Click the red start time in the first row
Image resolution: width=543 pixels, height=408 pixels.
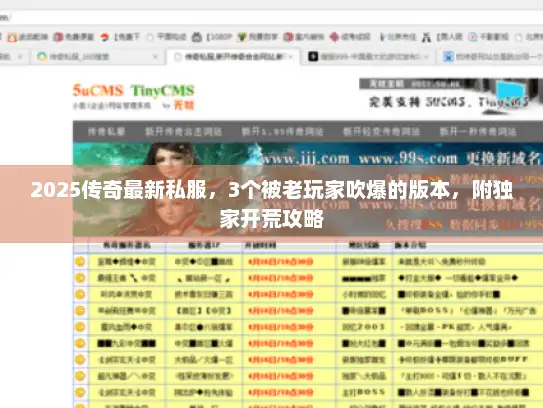(281, 261)
